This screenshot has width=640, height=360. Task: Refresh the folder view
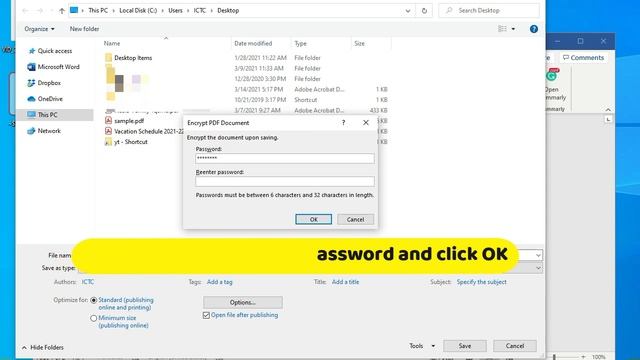(x=424, y=11)
